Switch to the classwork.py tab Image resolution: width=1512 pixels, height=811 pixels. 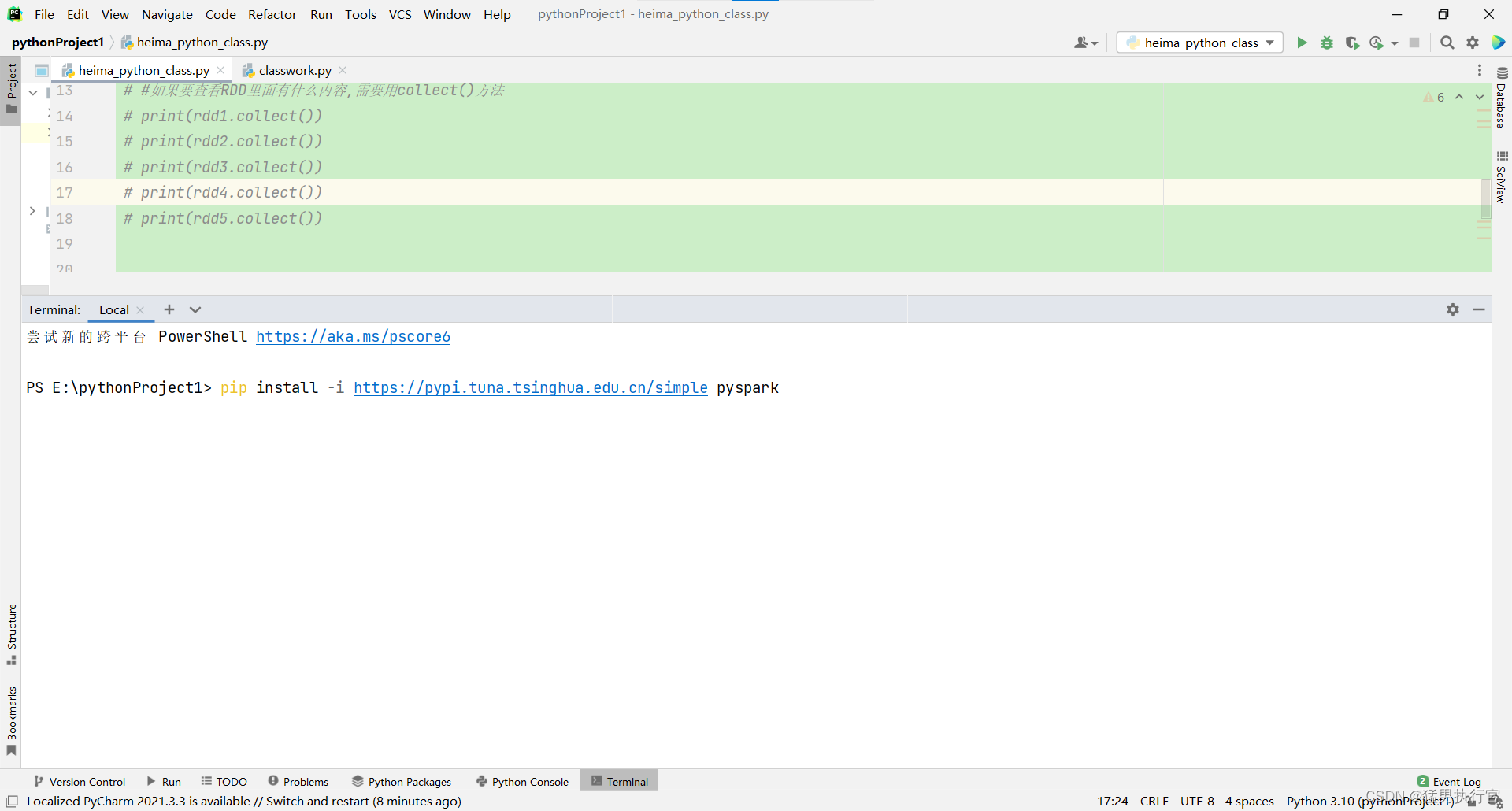point(294,70)
